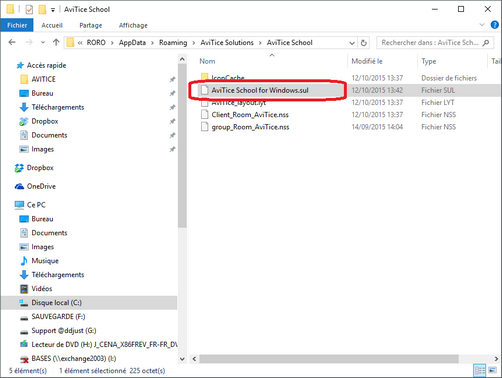The image size is (502, 378).
Task: Select the group_Room_AviTice.nss file
Action: (250, 127)
